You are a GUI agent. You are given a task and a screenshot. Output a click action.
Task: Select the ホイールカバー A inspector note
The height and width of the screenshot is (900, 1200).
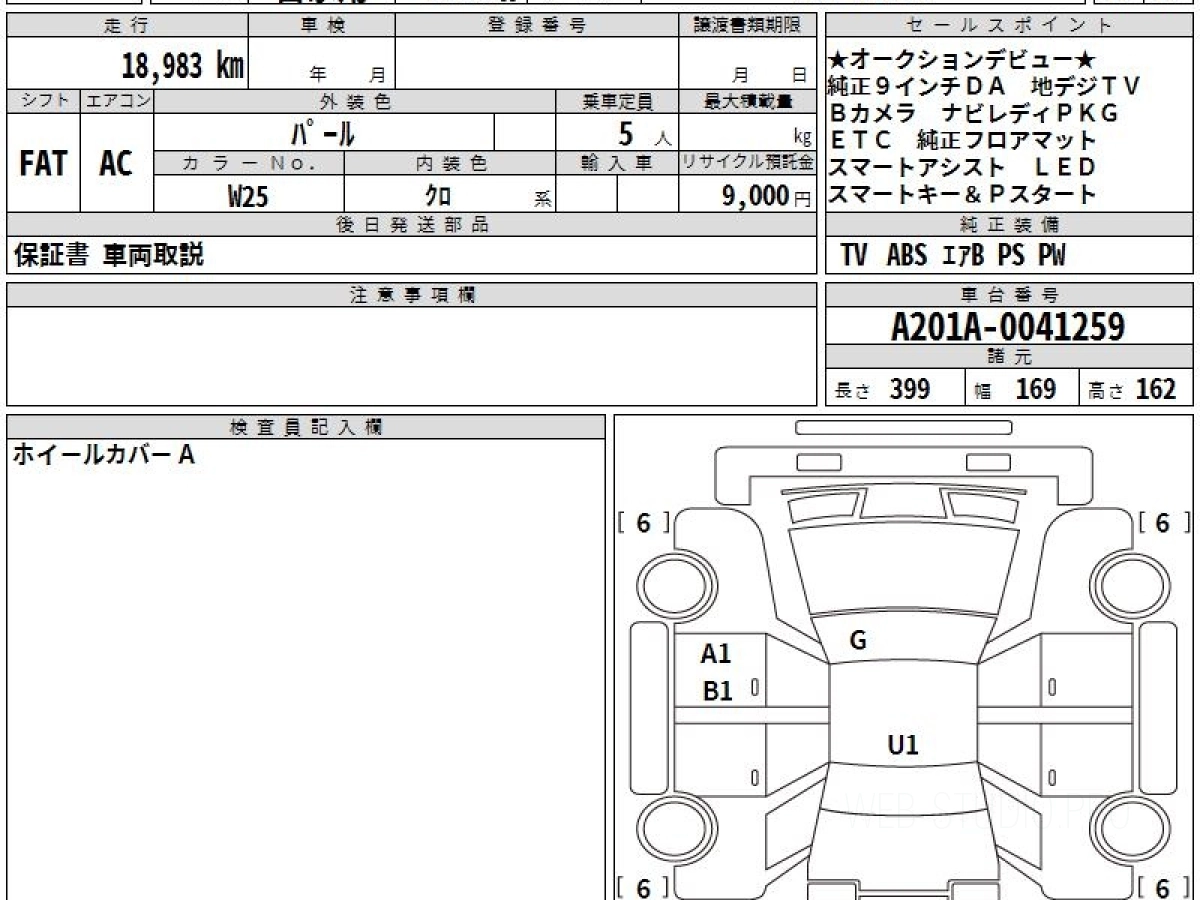click(x=103, y=455)
